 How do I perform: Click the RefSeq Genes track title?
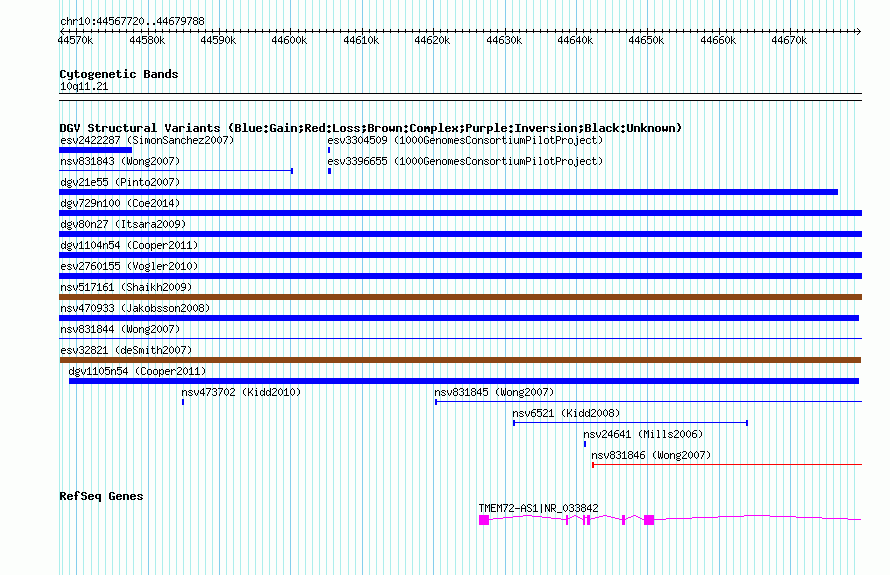pos(101,496)
